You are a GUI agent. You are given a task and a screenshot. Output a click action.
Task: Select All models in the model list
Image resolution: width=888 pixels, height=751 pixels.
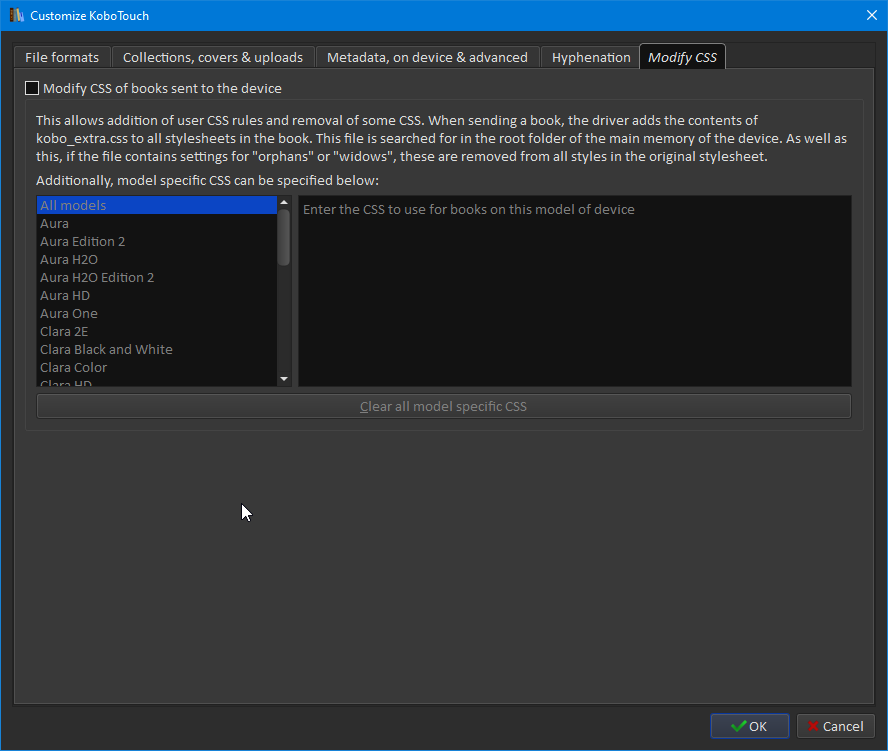pyautogui.click(x=157, y=205)
